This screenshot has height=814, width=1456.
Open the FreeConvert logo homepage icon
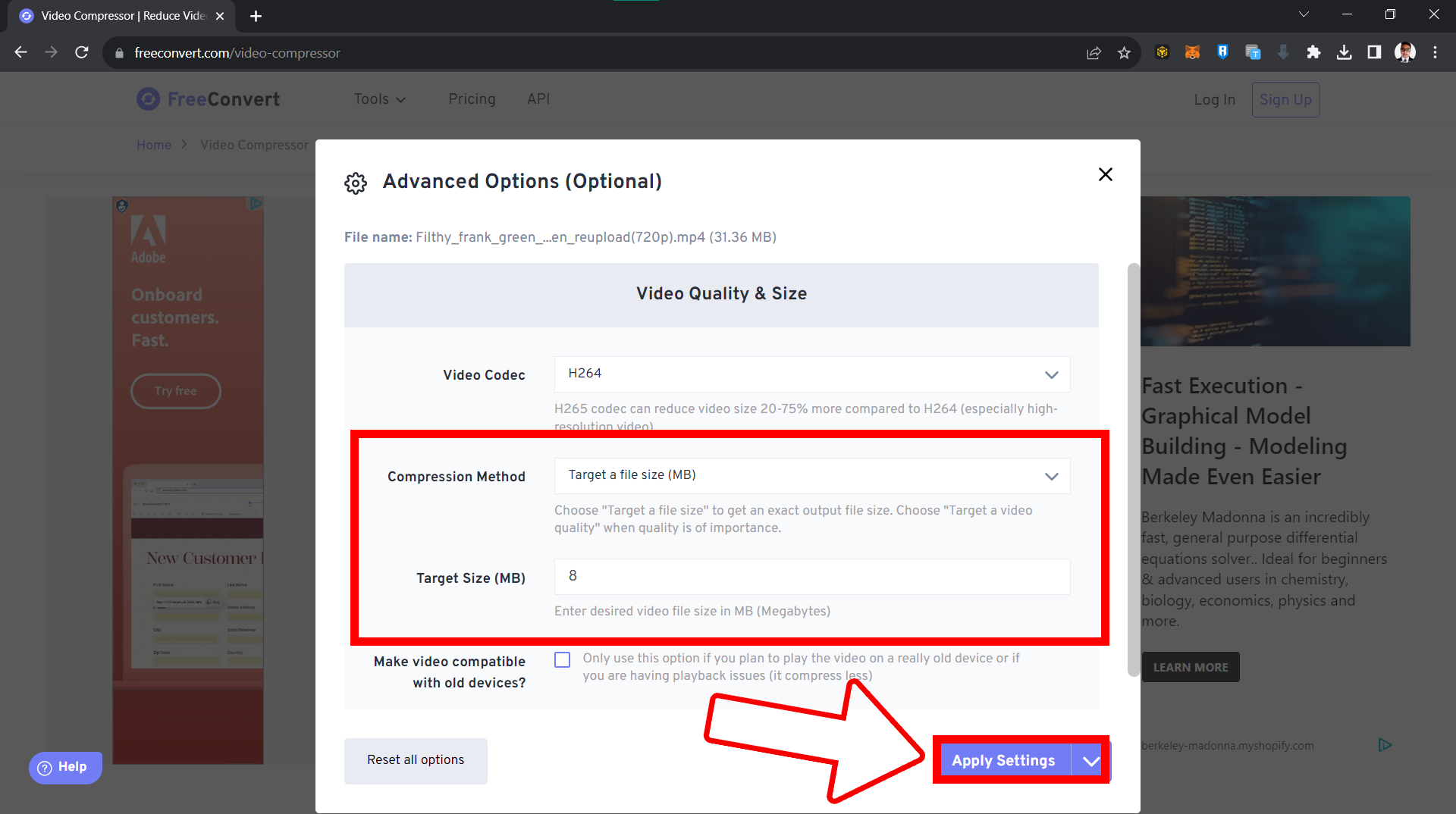pos(149,99)
